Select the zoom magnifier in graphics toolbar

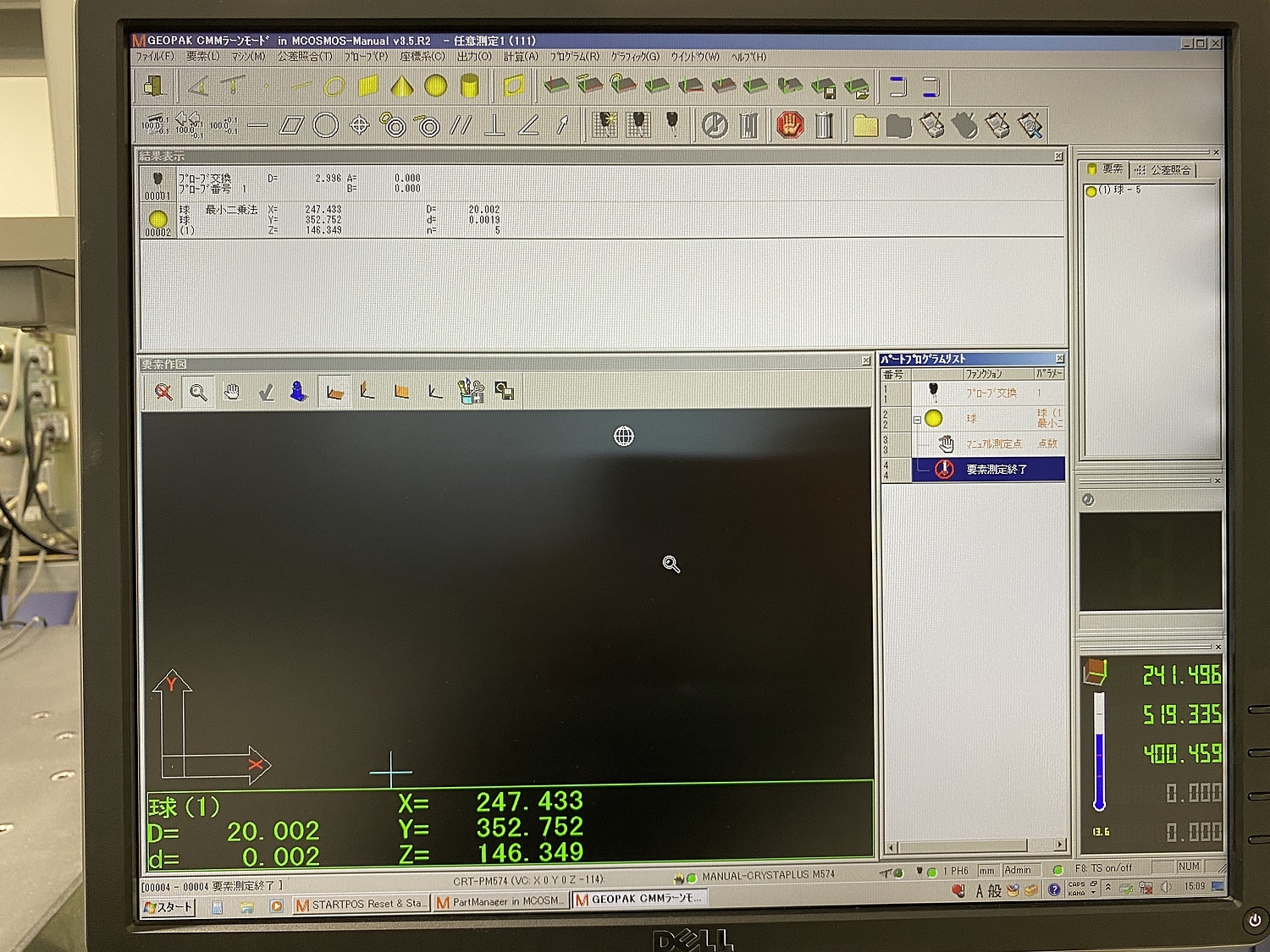pos(198,392)
